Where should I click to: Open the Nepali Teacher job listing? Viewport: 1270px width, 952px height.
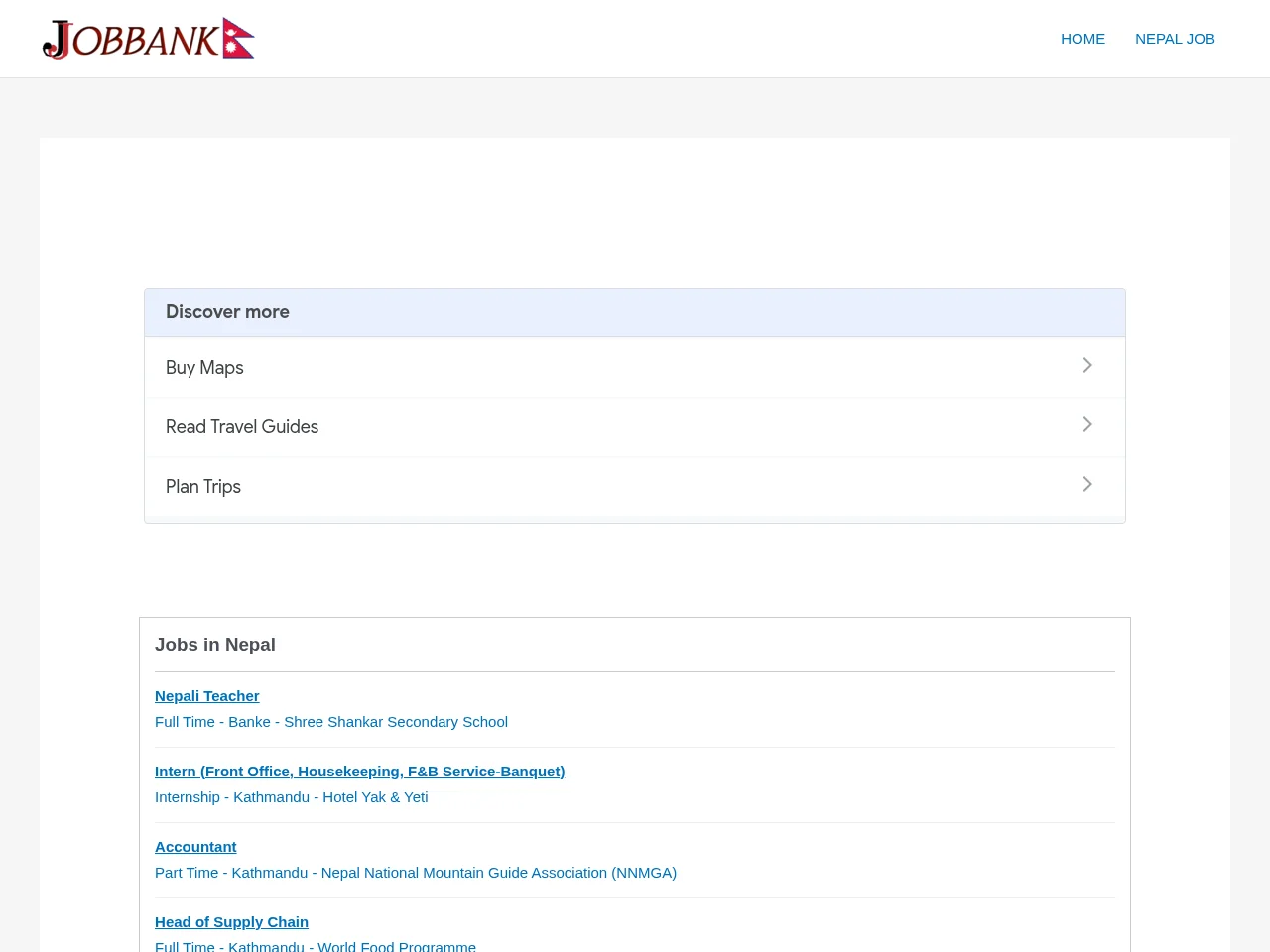[206, 696]
